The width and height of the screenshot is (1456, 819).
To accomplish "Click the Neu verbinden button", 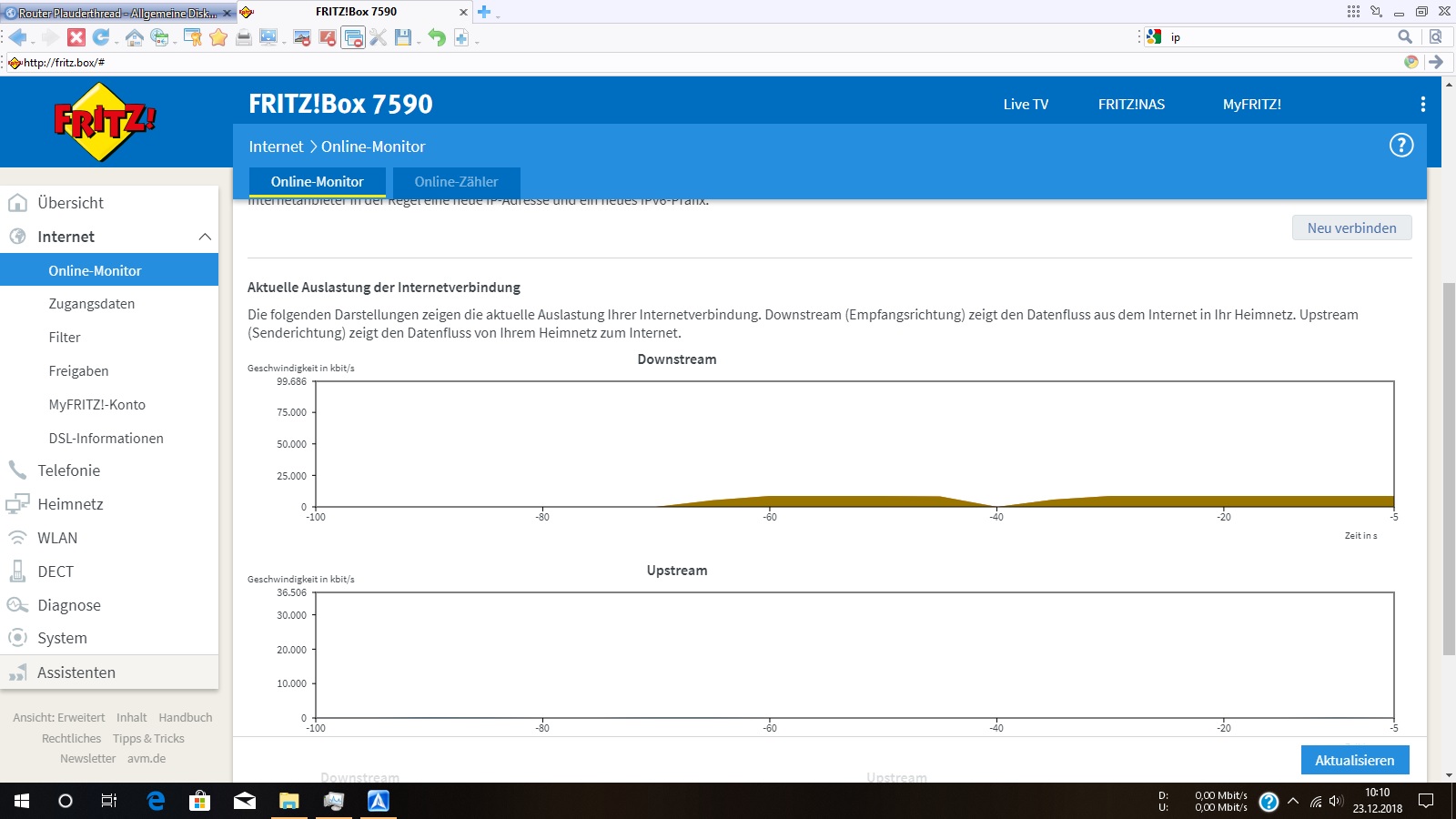I will pyautogui.click(x=1352, y=228).
